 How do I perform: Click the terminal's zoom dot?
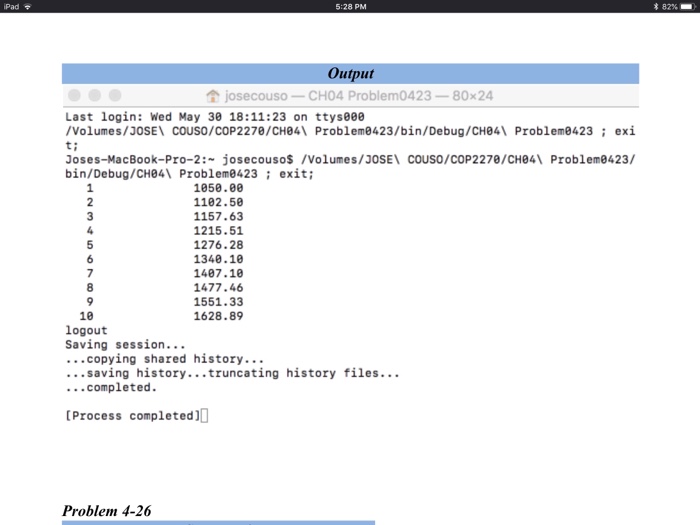(115, 96)
